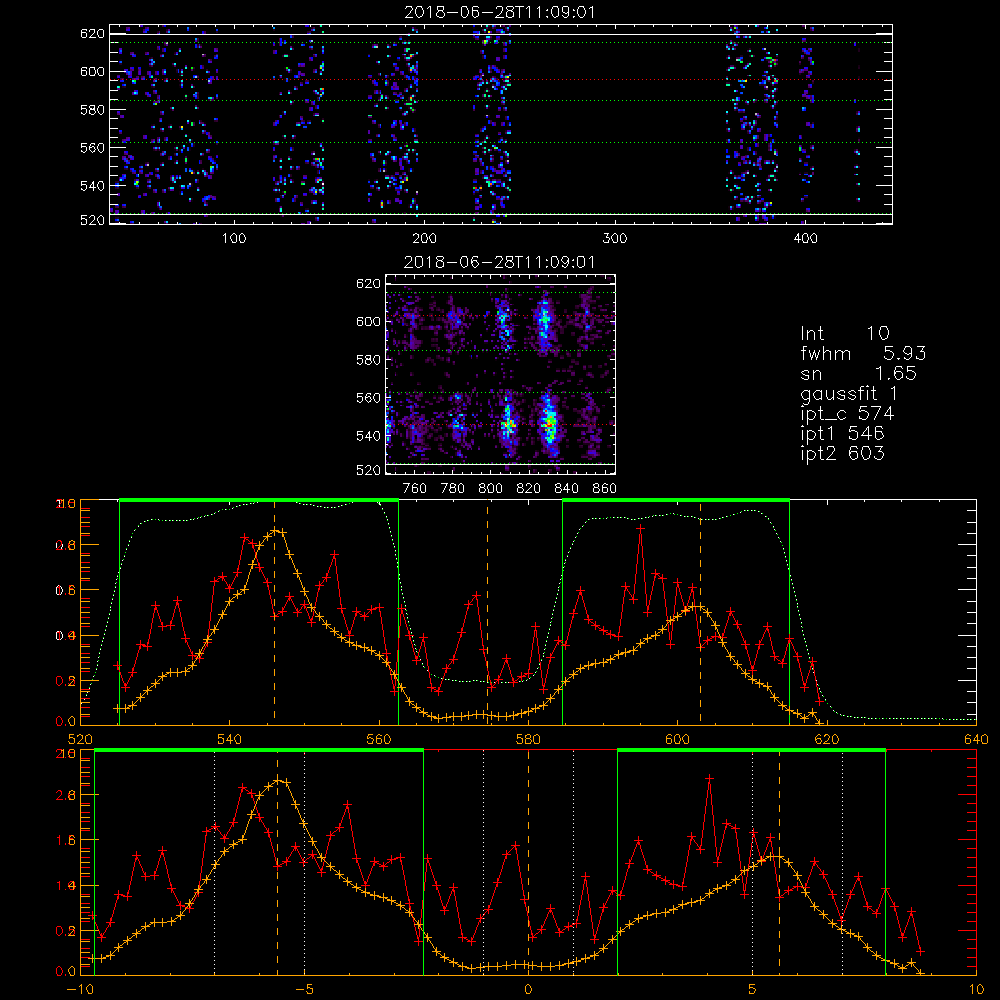Click x-axis label 760 on middle zoomed image

click(415, 489)
